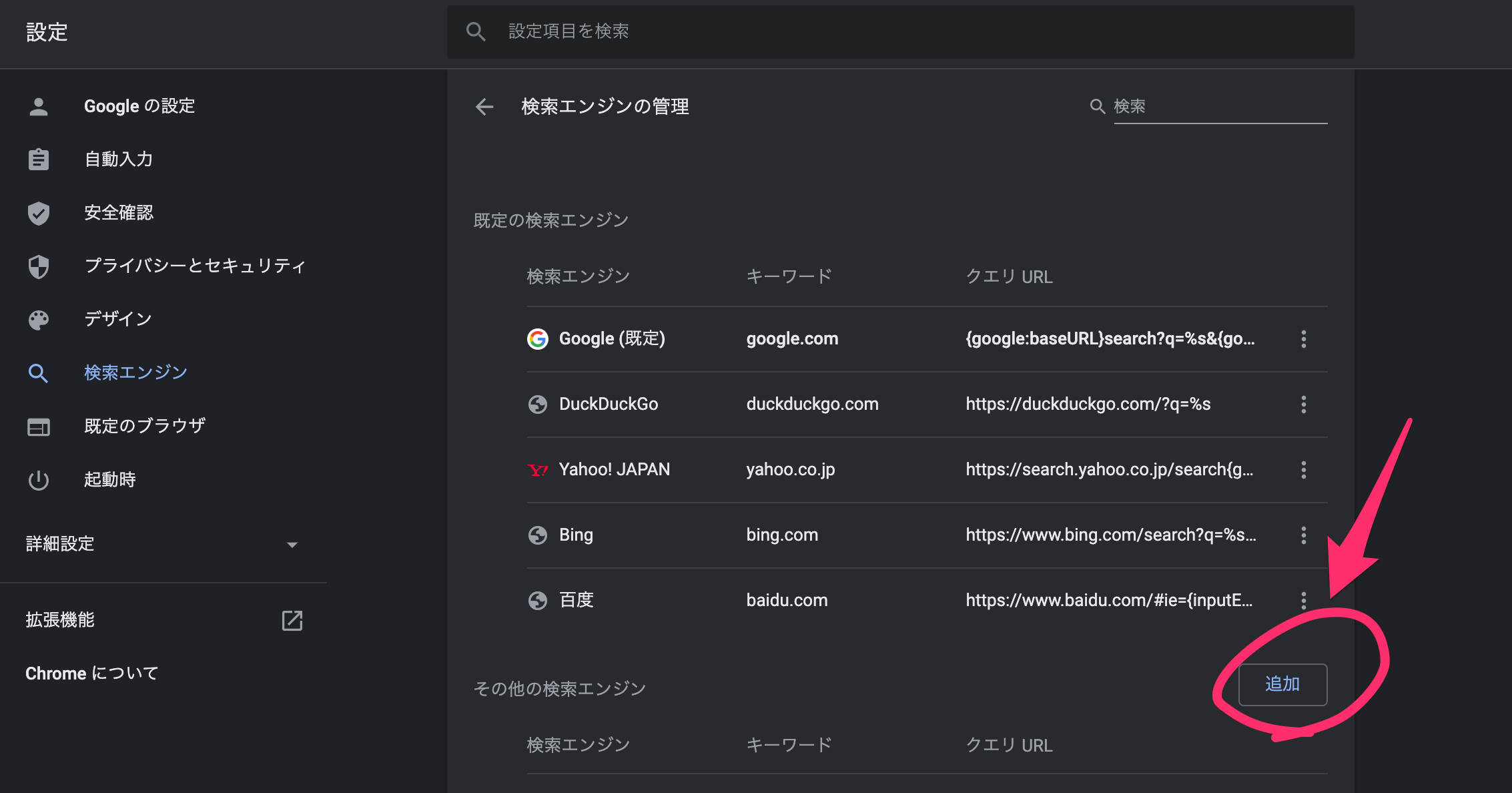Image resolution: width=1512 pixels, height=793 pixels.
Task: Click the google.com keyword cell
Action: [x=792, y=339]
